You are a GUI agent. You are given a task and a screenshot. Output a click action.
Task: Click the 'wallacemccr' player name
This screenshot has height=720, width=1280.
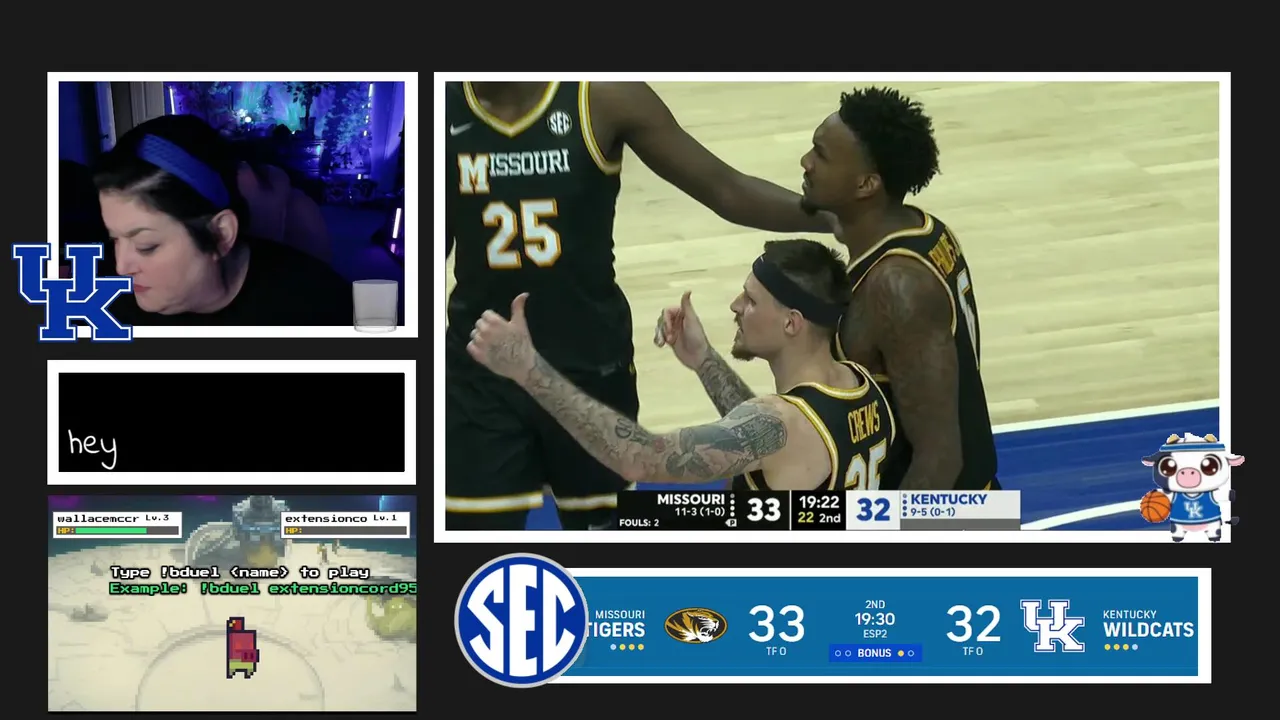tap(98, 518)
